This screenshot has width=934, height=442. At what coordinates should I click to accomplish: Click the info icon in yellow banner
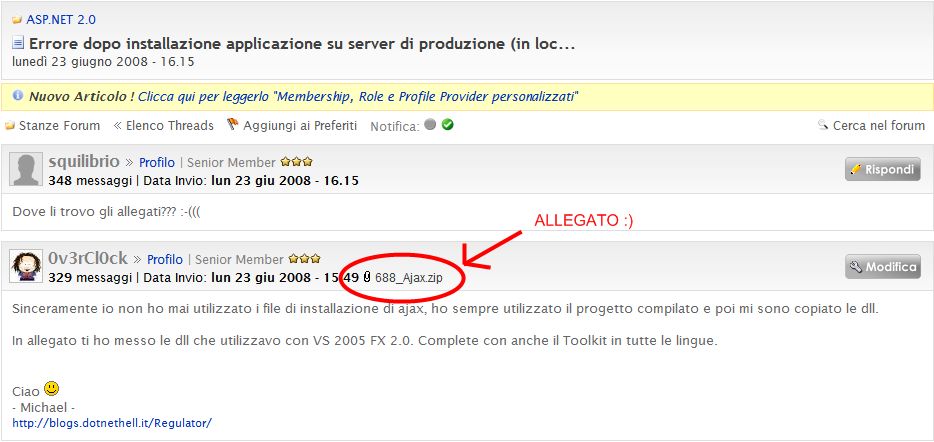click(x=18, y=95)
